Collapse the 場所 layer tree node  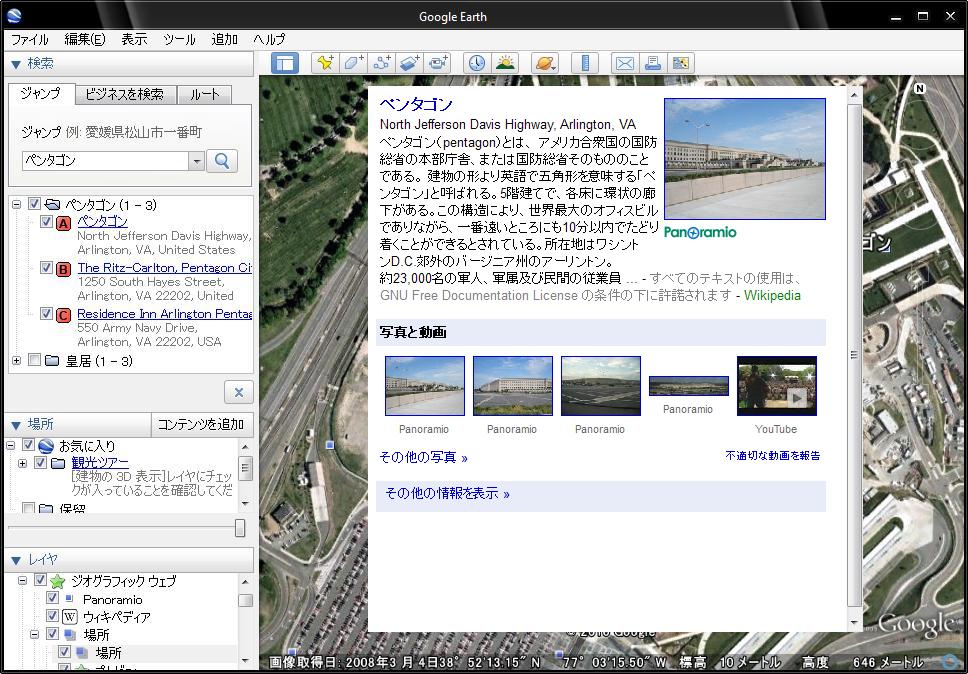coord(35,634)
